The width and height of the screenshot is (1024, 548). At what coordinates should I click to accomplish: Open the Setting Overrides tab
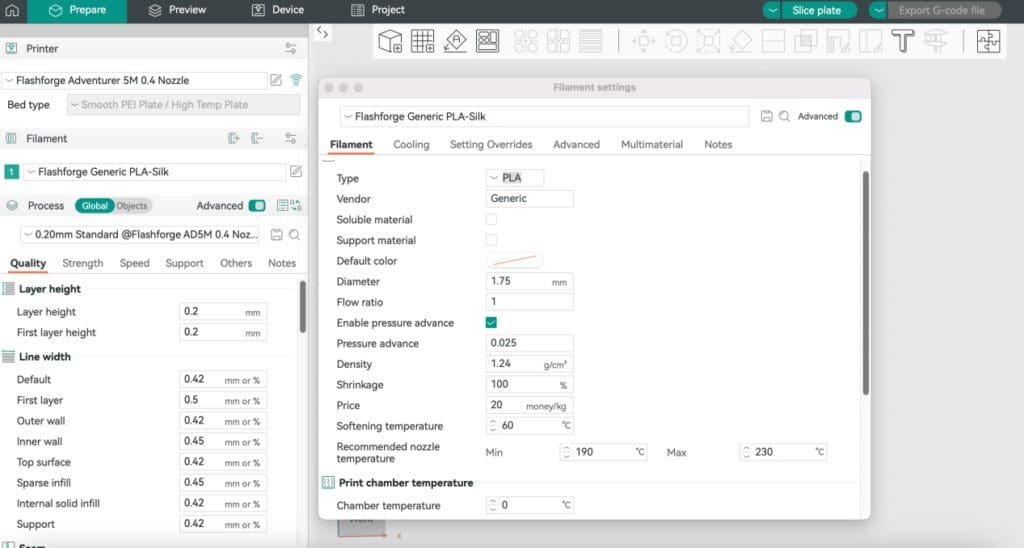pyautogui.click(x=491, y=144)
